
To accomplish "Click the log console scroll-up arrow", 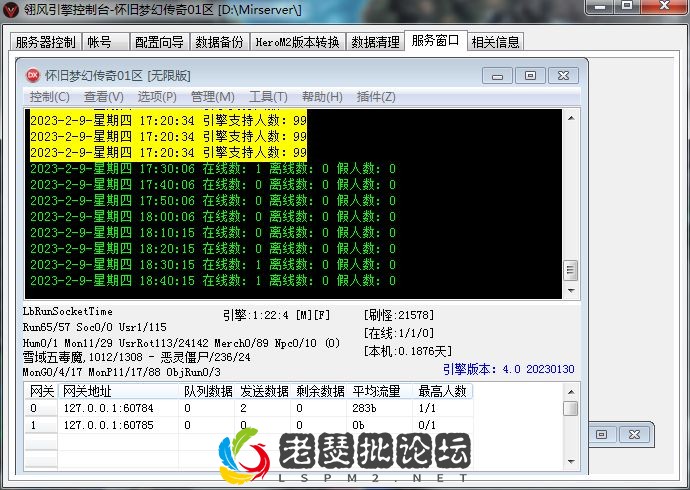I will (571, 118).
